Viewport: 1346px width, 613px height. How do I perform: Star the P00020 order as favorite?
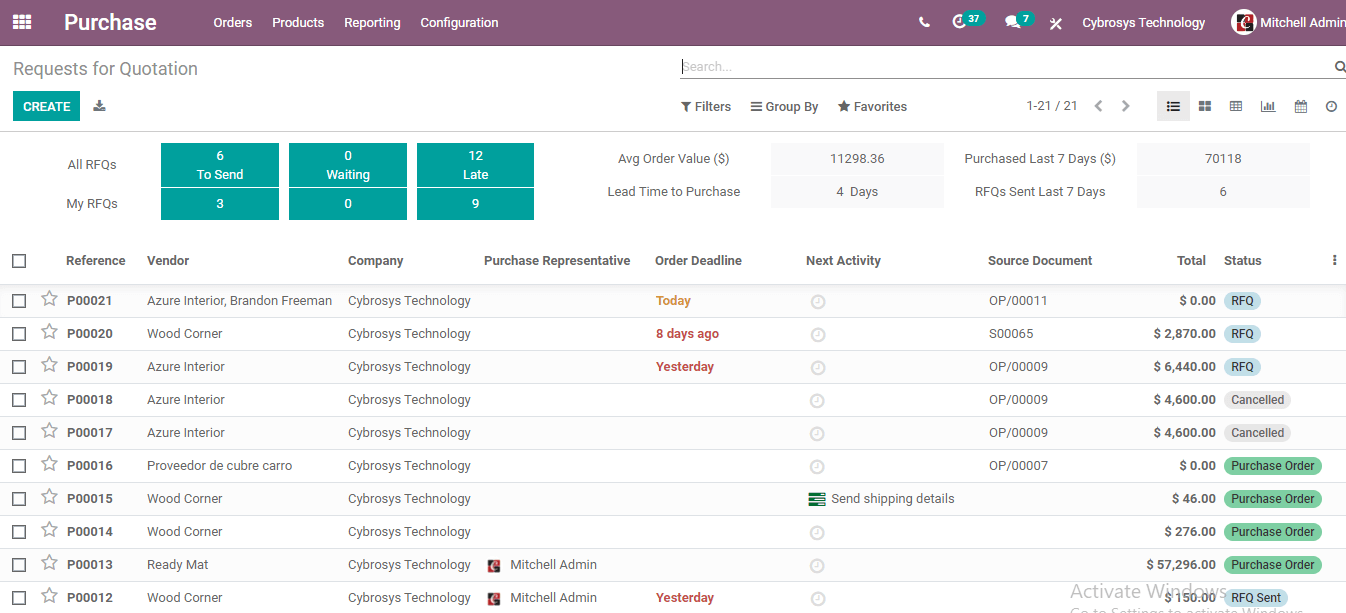49,332
